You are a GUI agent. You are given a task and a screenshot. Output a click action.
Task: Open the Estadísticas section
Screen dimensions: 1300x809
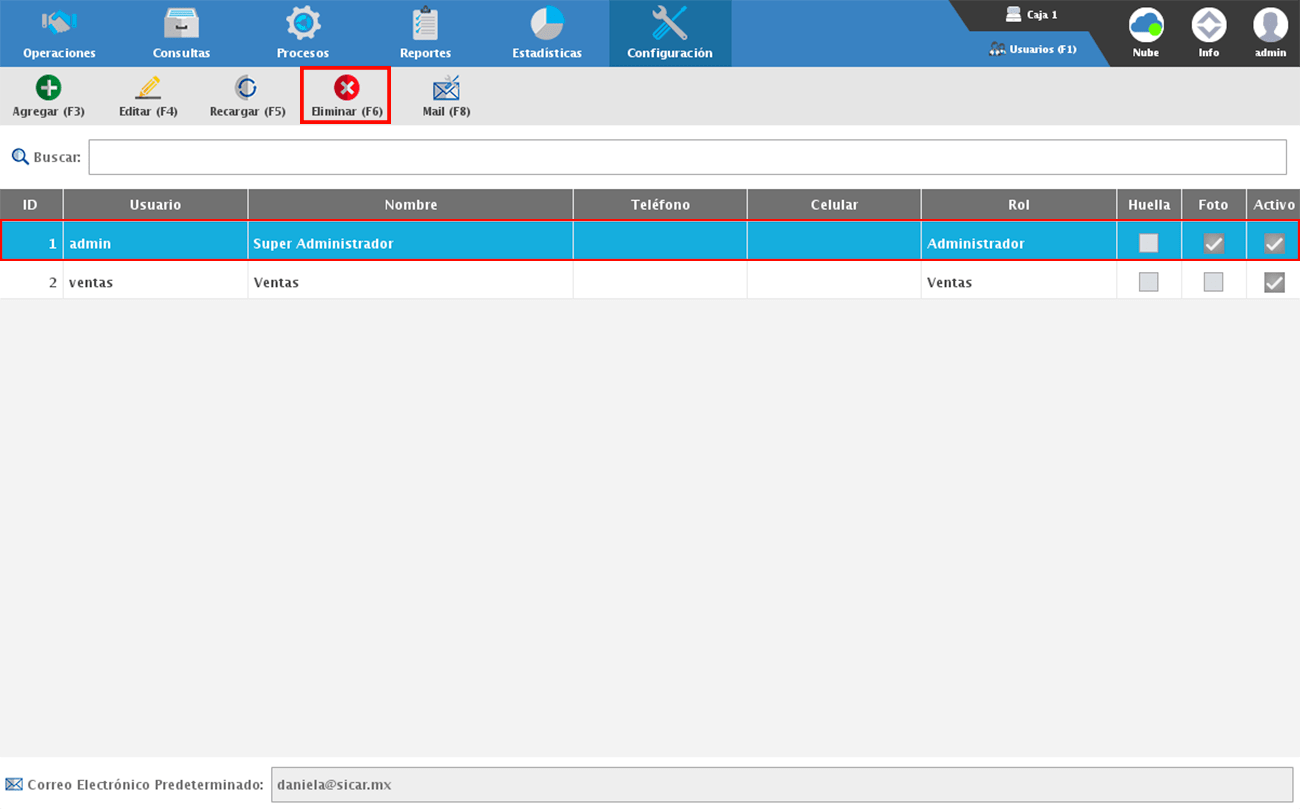(x=547, y=34)
